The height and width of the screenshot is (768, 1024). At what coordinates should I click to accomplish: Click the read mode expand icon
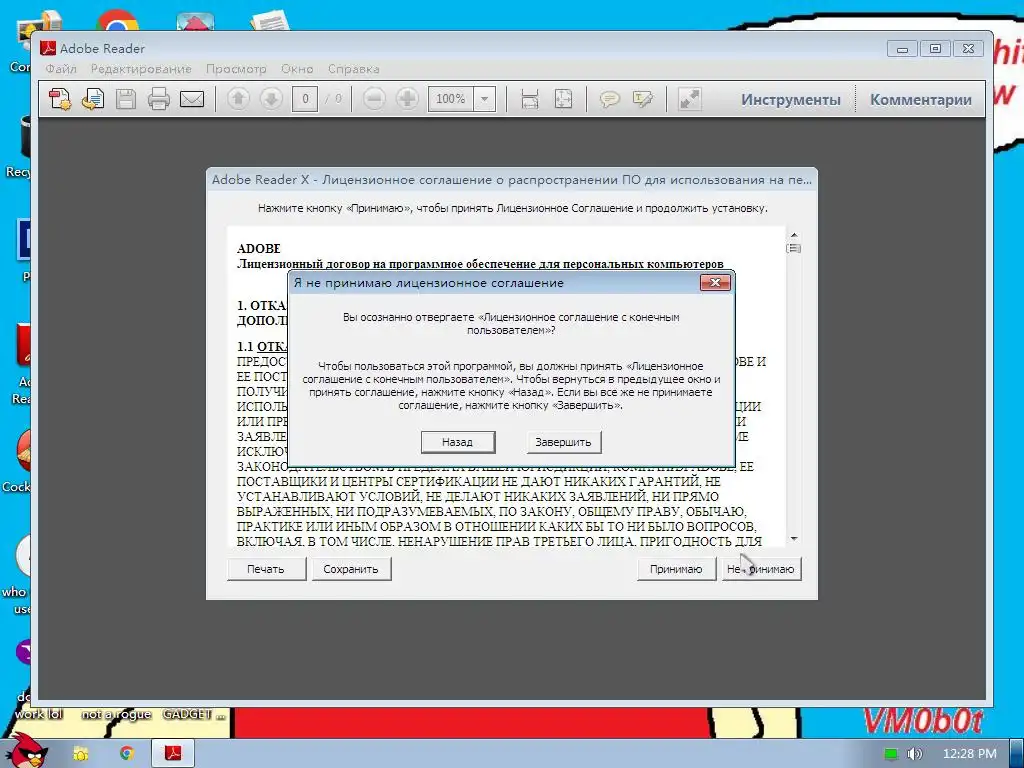(689, 99)
